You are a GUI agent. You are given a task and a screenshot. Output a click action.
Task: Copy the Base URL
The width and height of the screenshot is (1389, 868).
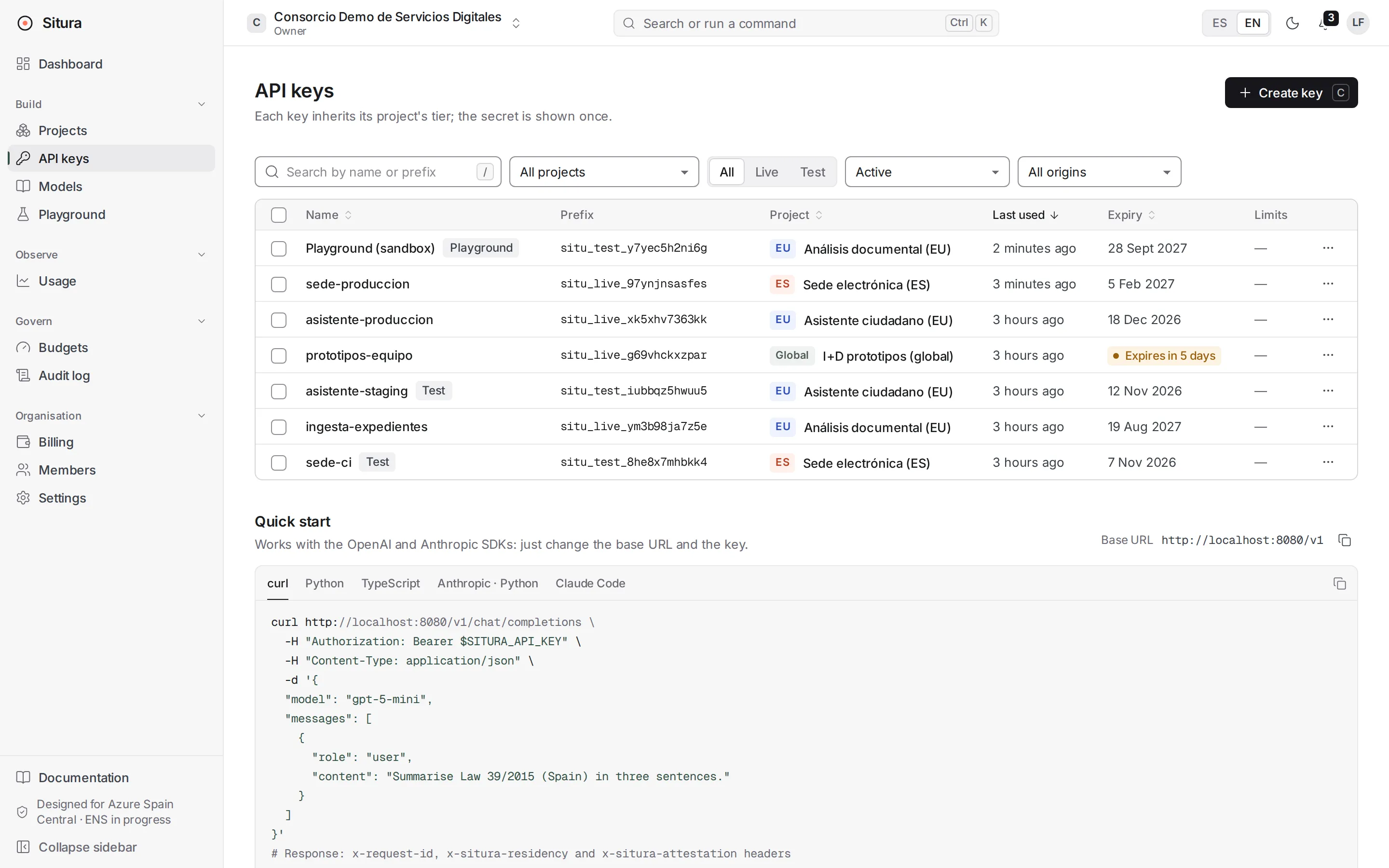coord(1345,540)
